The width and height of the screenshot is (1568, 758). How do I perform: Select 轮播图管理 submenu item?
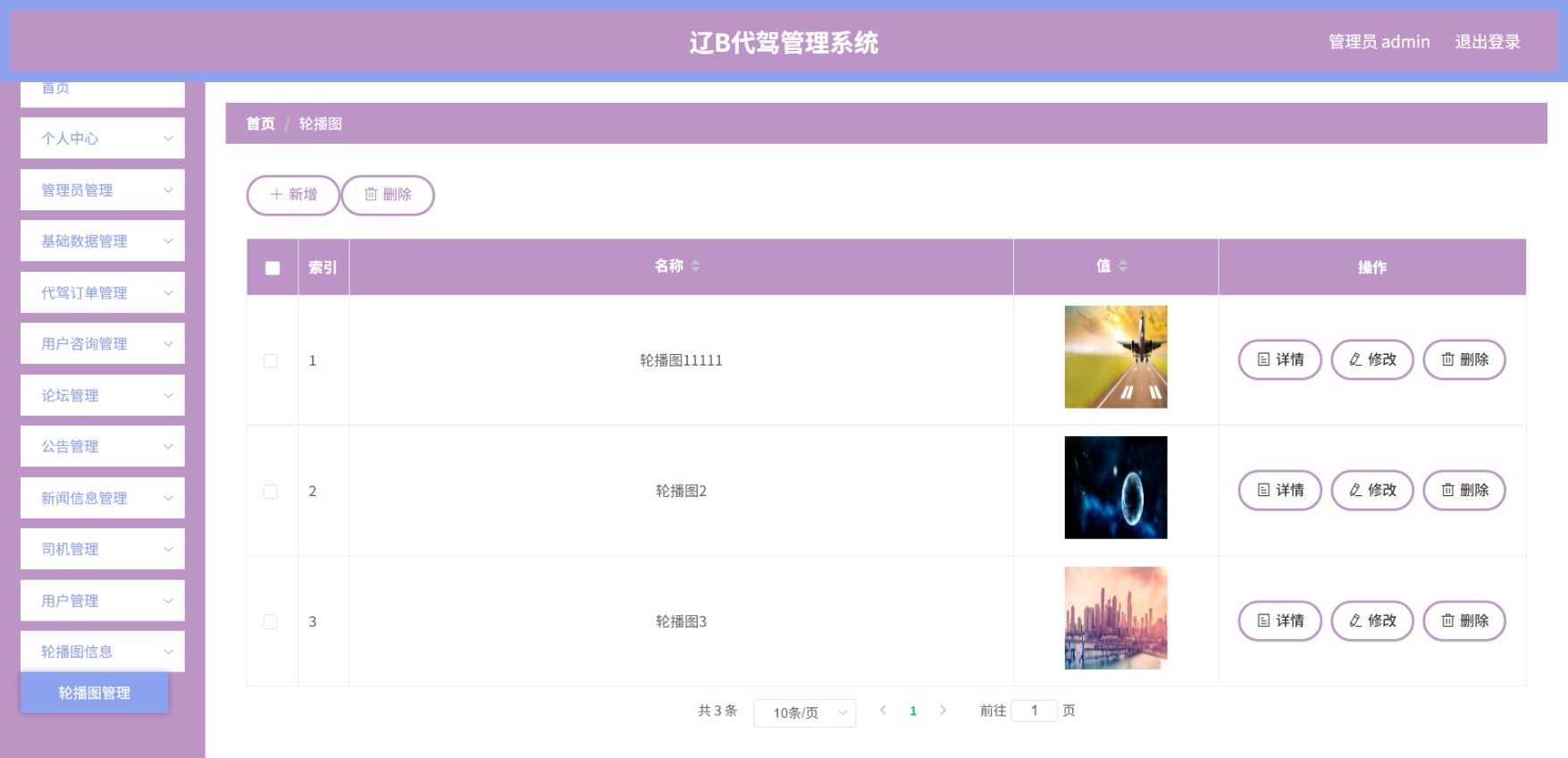pos(95,693)
